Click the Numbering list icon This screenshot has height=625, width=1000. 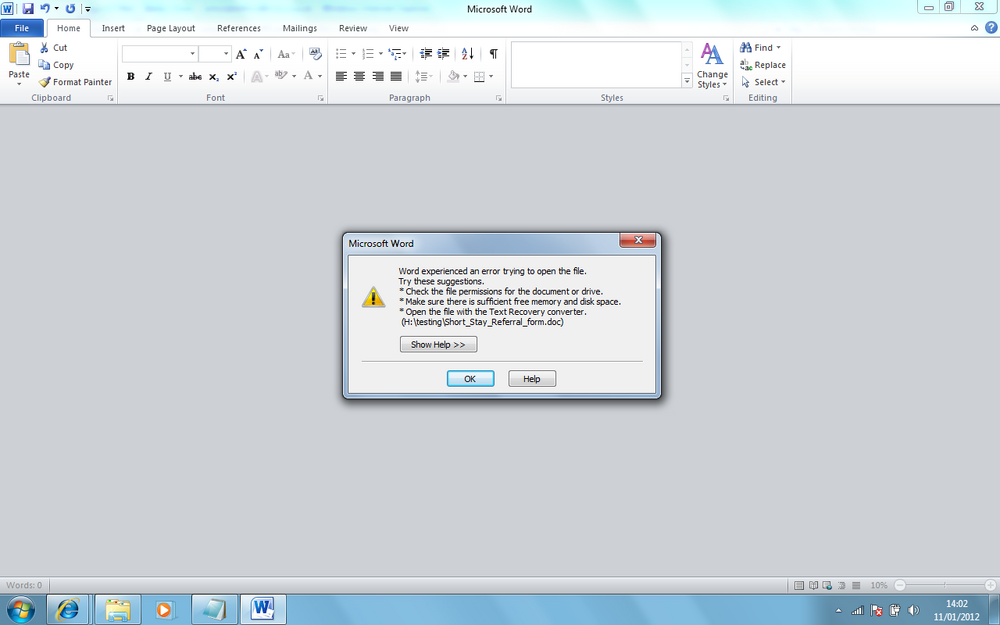(x=368, y=54)
